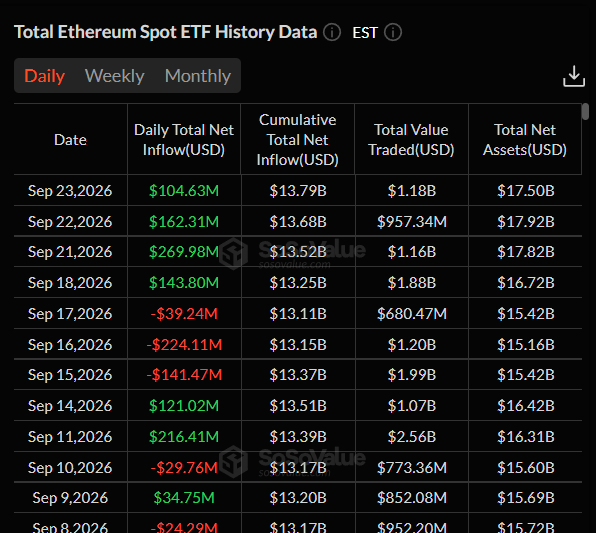Click the Total Value Traded header
596x533 pixels.
coord(411,140)
